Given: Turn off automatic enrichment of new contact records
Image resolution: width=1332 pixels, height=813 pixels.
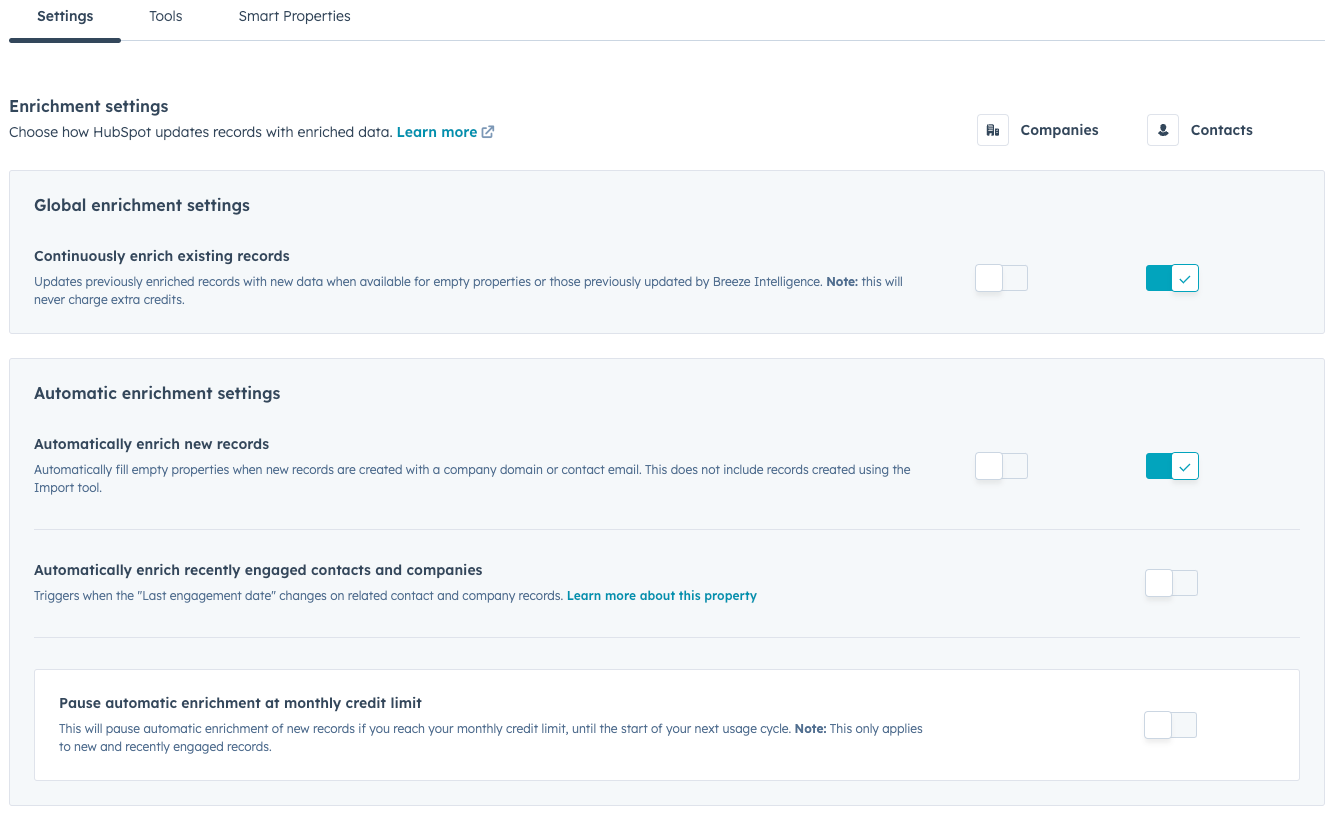Looking at the screenshot, I should (1172, 465).
